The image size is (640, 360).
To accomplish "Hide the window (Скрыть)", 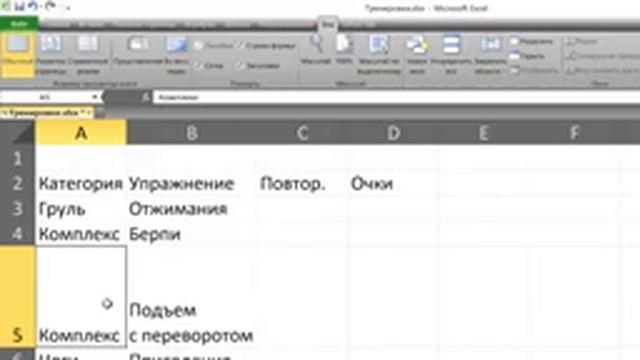I will pyautogui.click(x=527, y=56).
